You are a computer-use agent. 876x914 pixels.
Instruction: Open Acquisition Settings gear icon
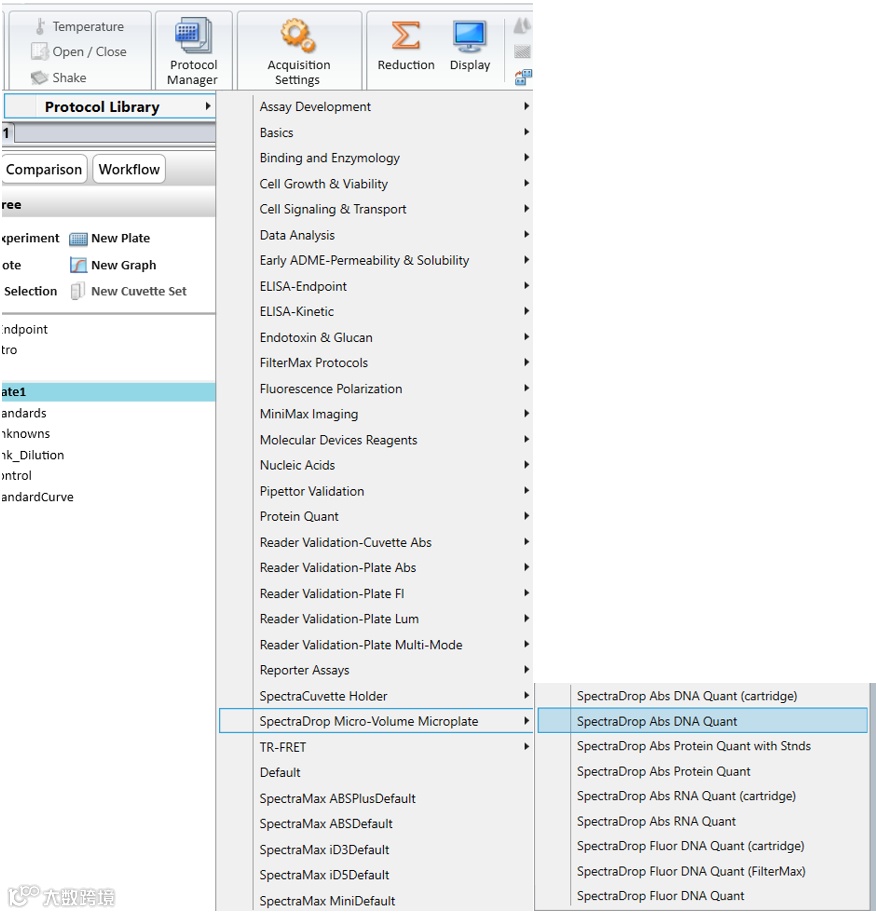298,36
